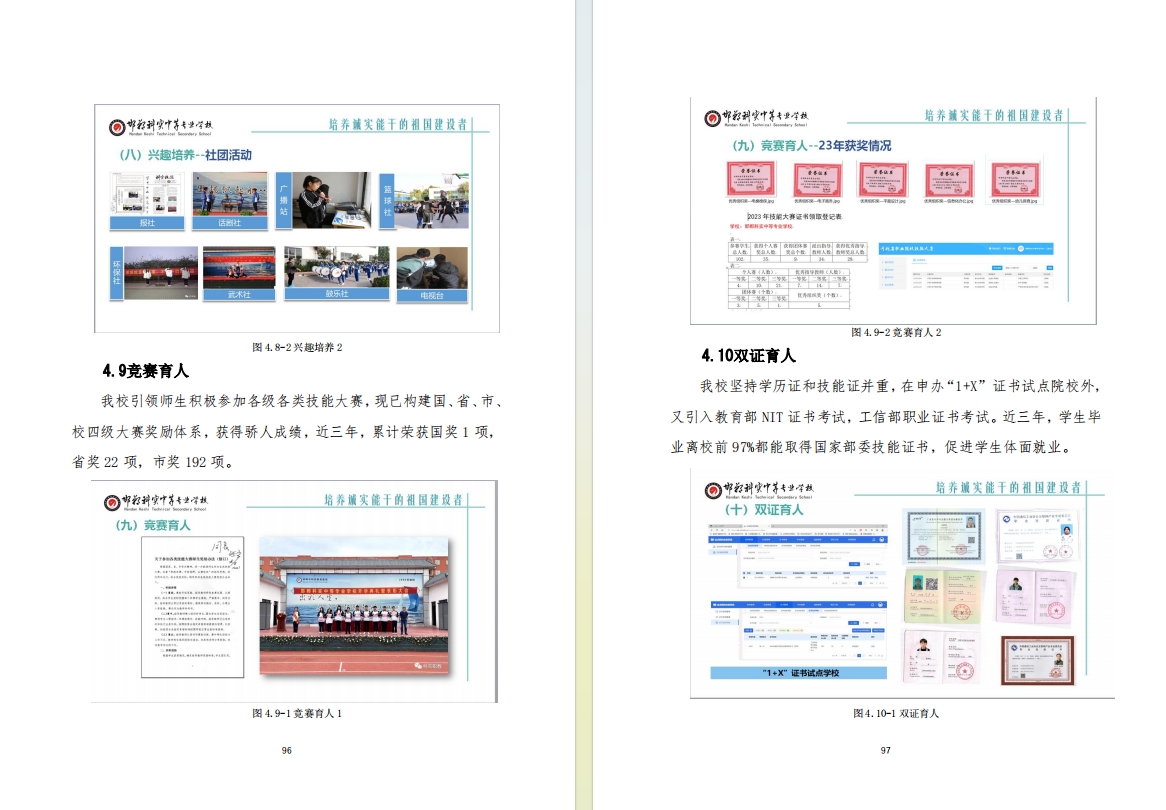Select the upper 1+X system screenshot
Viewport: 1166px width, 810px height.
pos(798,556)
